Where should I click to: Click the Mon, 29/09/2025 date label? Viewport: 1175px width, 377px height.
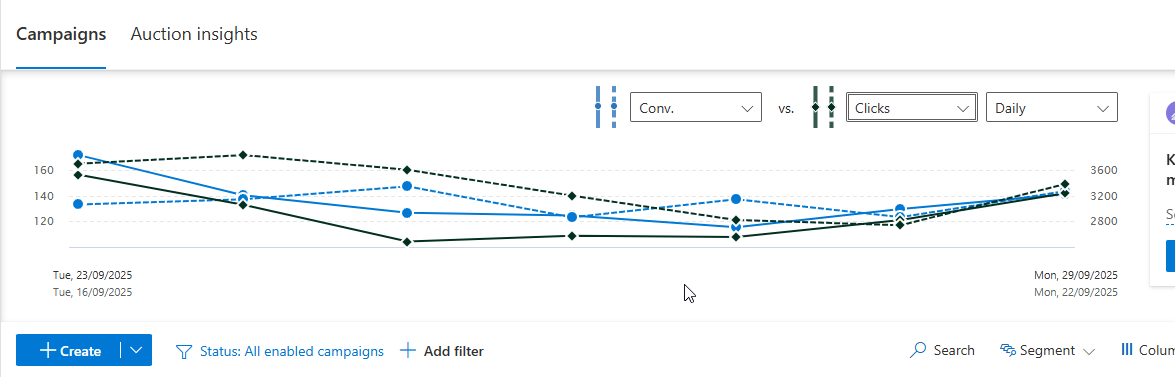(1075, 275)
